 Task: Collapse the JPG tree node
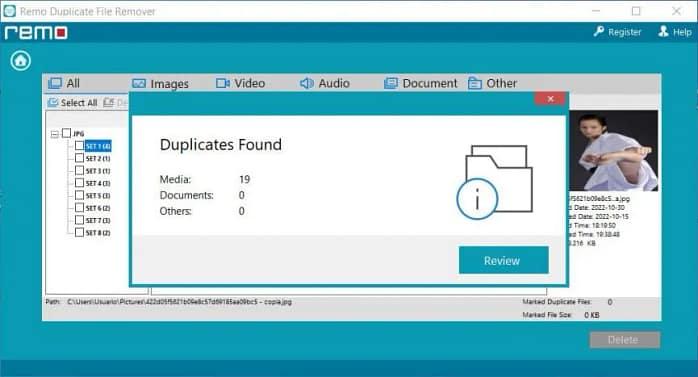[55, 134]
